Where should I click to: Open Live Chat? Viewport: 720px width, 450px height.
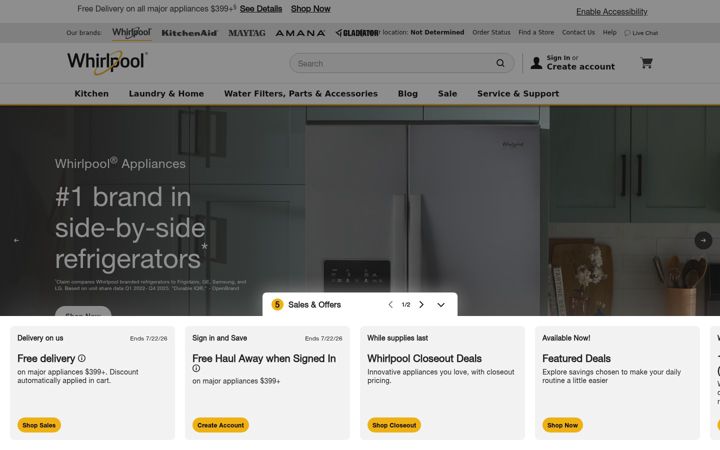(641, 33)
